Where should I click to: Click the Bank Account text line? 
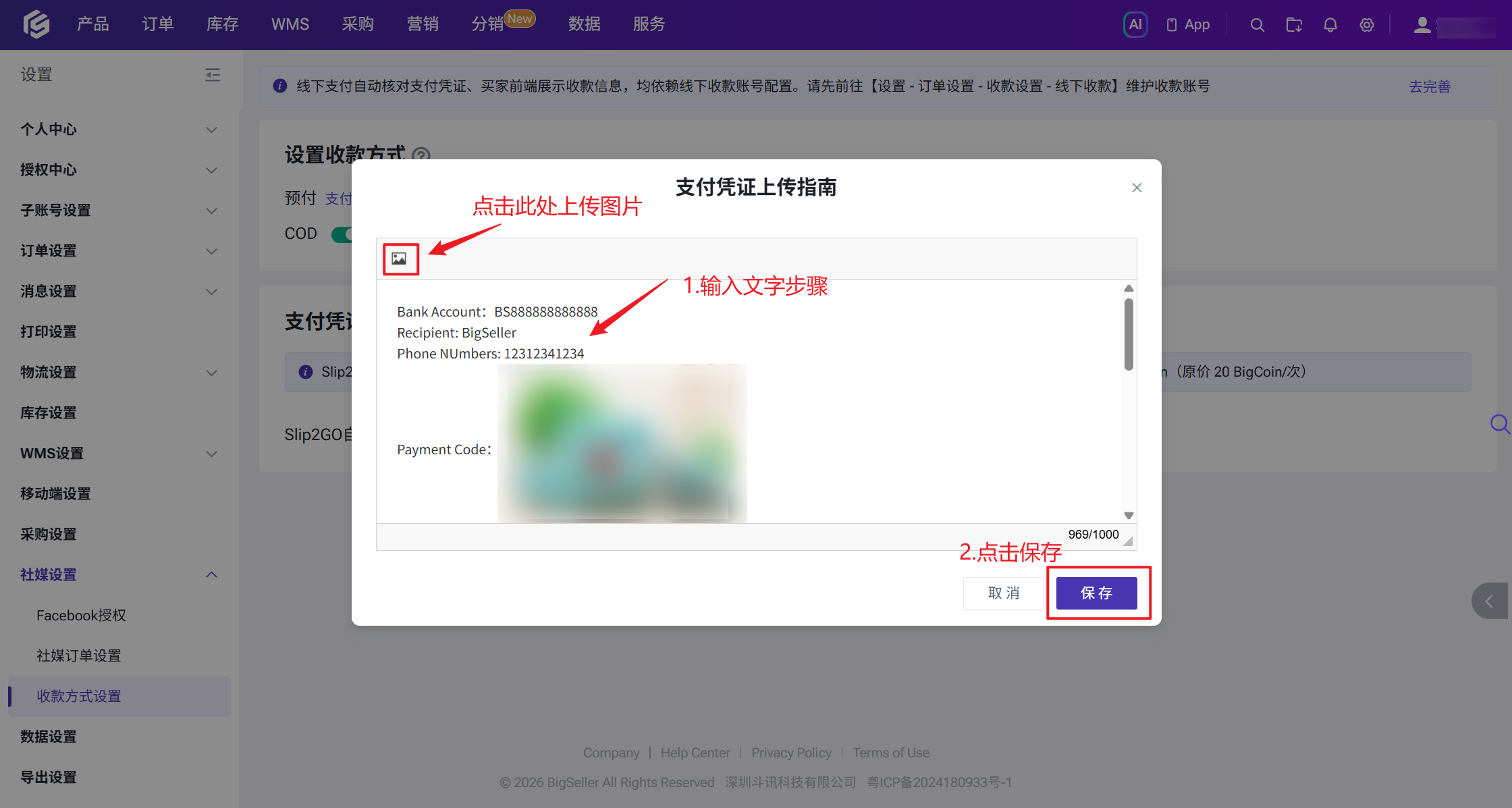[497, 312]
